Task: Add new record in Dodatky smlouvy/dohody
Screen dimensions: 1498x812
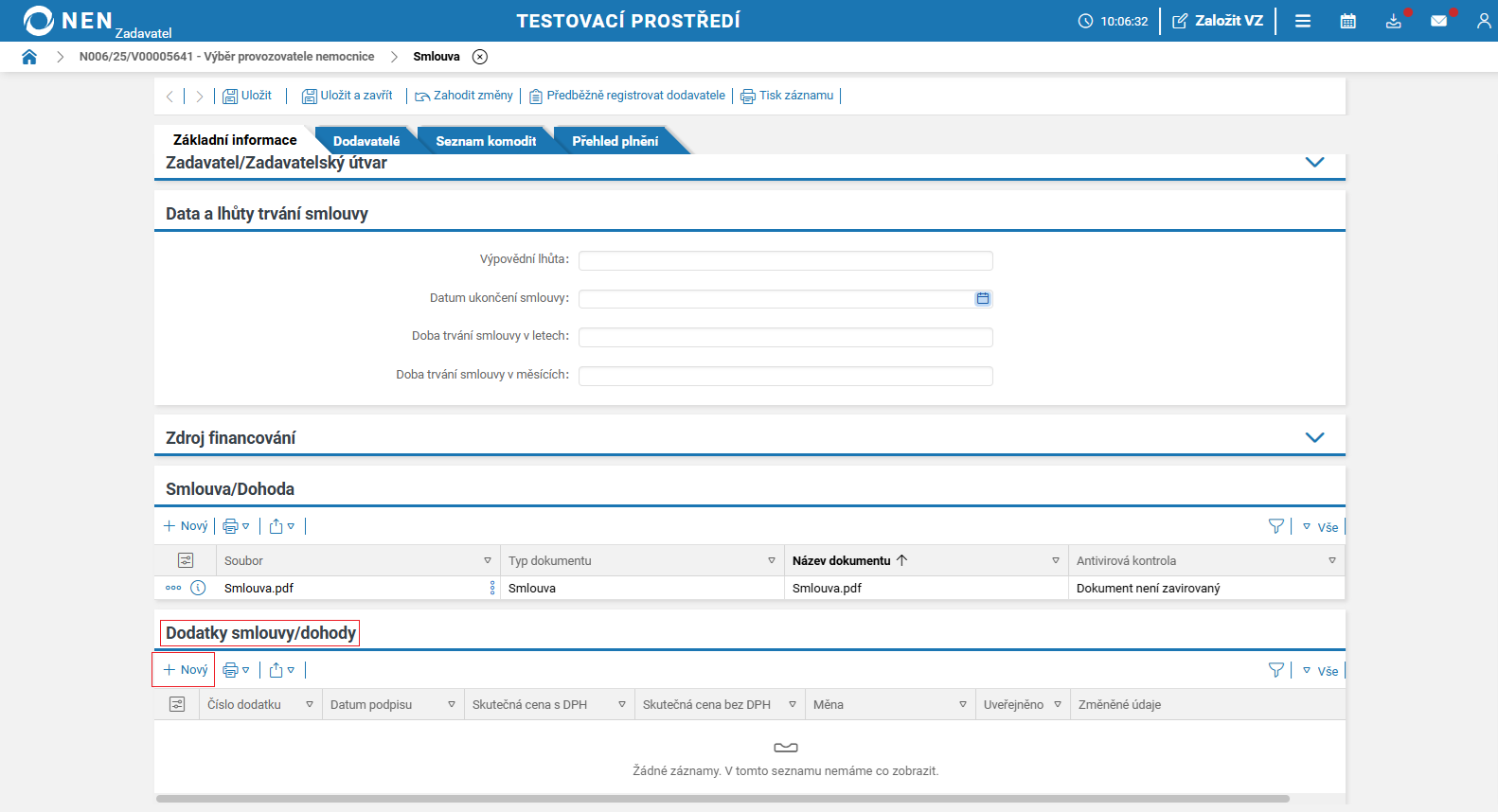Action: [186, 670]
